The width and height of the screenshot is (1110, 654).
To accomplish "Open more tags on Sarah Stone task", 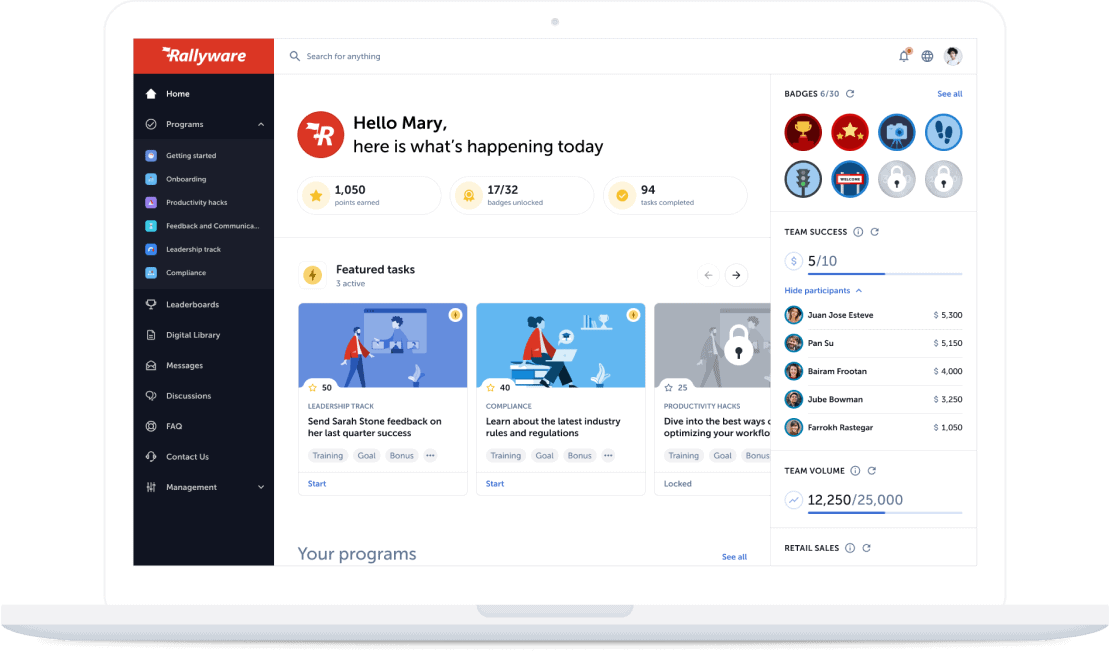I will tap(430, 455).
